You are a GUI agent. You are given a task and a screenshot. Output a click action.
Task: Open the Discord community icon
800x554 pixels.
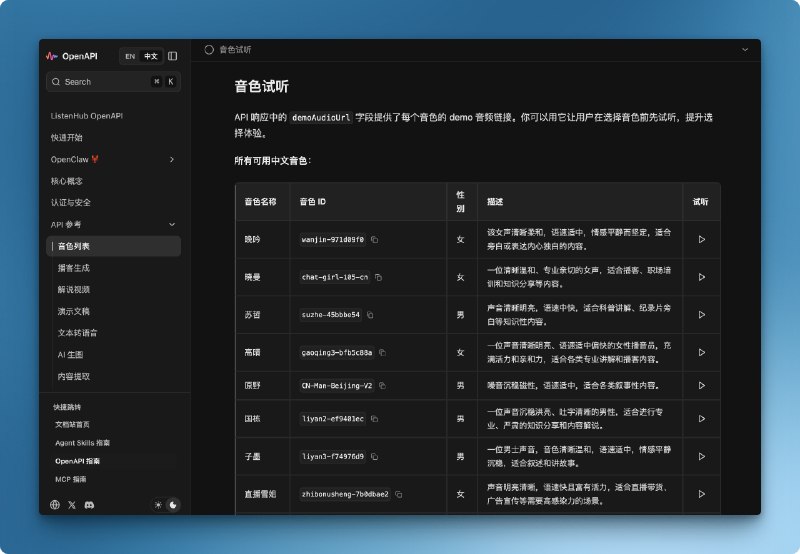[x=89, y=505]
